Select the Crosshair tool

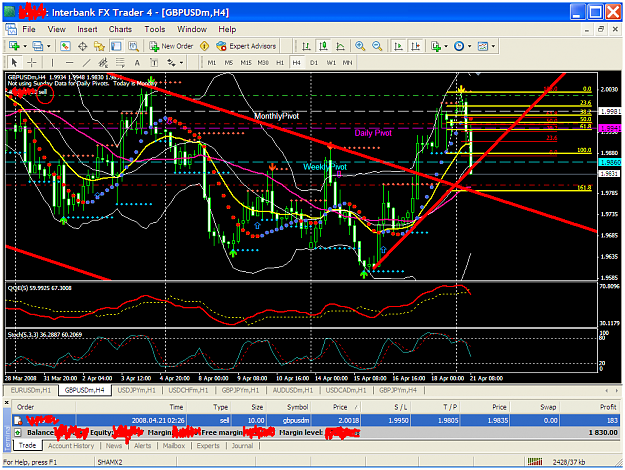(31, 63)
